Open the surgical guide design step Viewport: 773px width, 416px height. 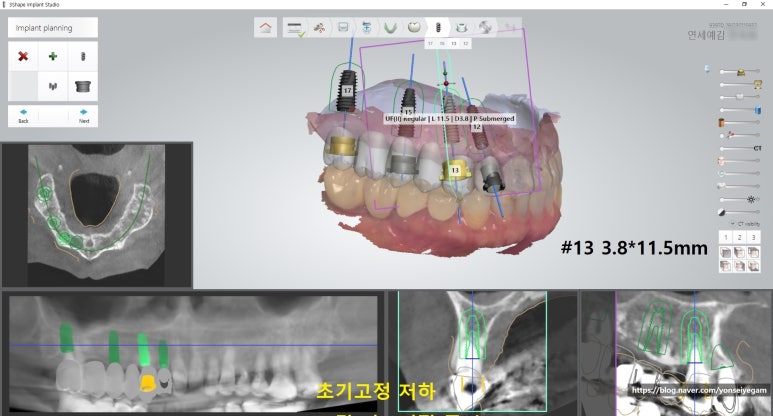[x=463, y=27]
